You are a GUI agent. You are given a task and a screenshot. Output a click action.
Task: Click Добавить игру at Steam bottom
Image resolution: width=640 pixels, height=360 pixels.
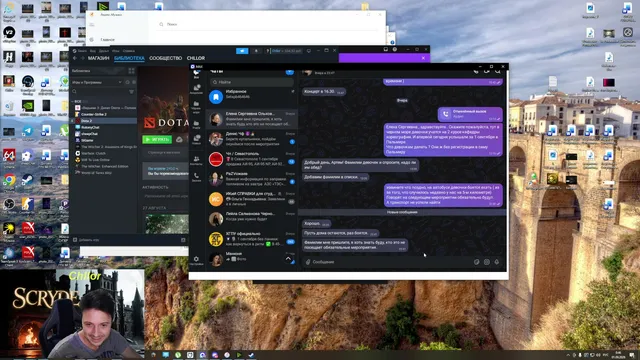coord(87,240)
